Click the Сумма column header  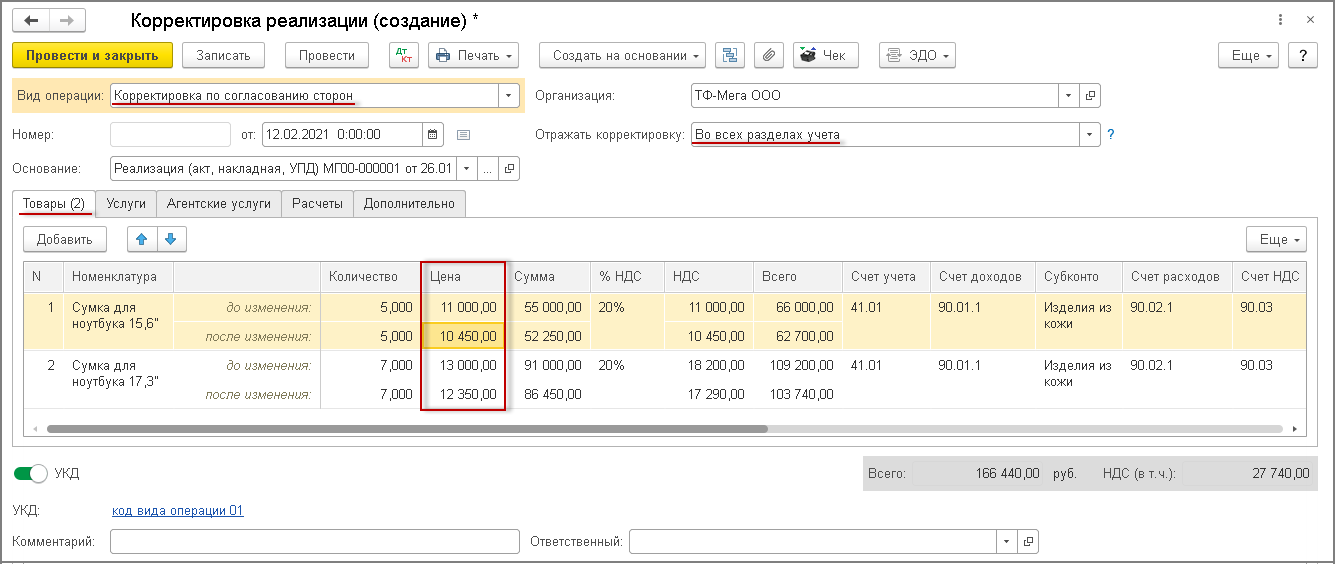tap(548, 277)
